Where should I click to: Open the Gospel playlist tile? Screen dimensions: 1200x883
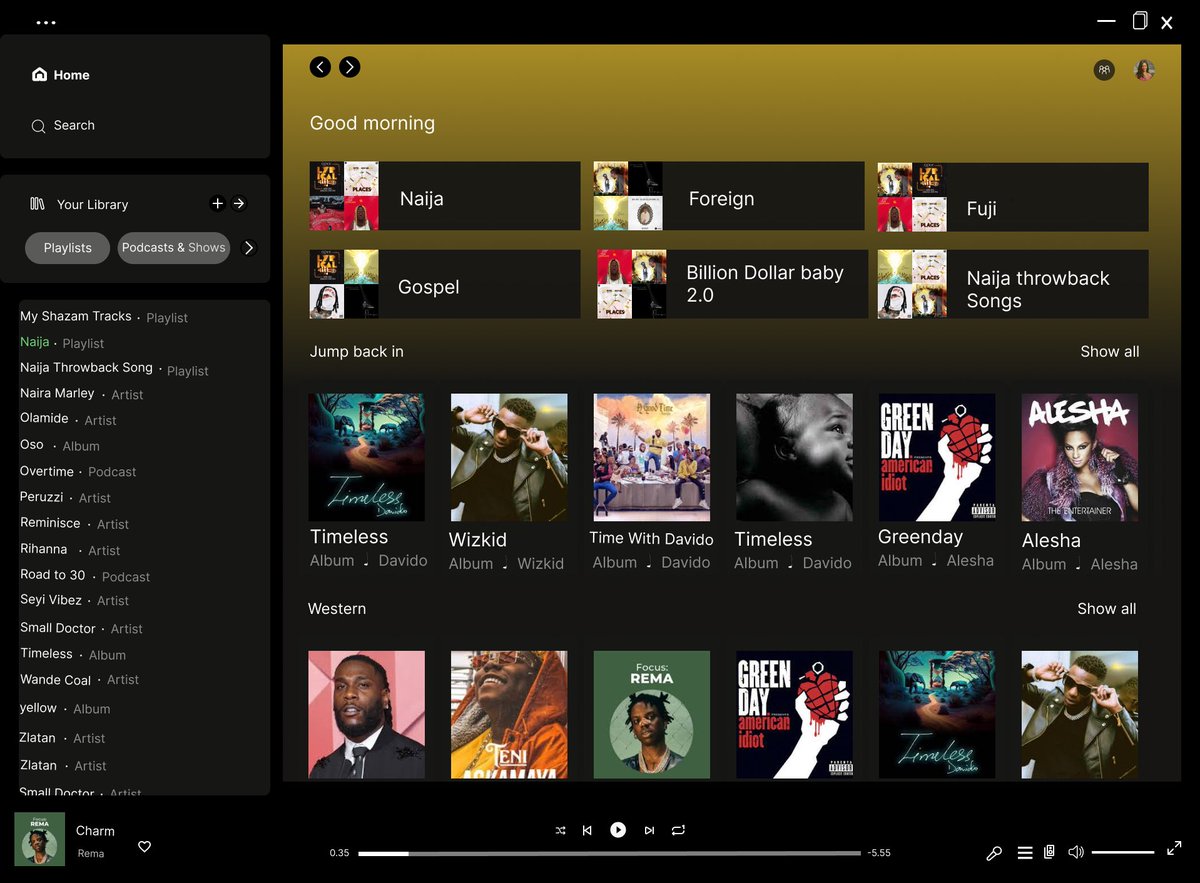445,284
